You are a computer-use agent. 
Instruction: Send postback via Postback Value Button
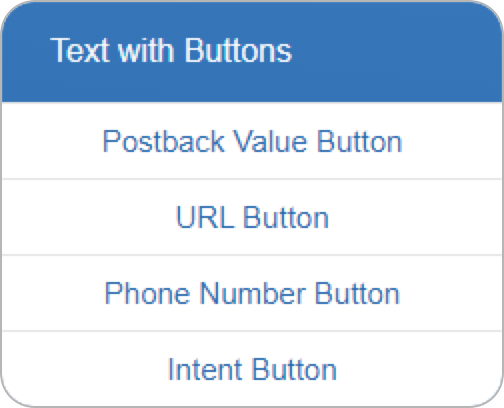pyautogui.click(x=252, y=141)
